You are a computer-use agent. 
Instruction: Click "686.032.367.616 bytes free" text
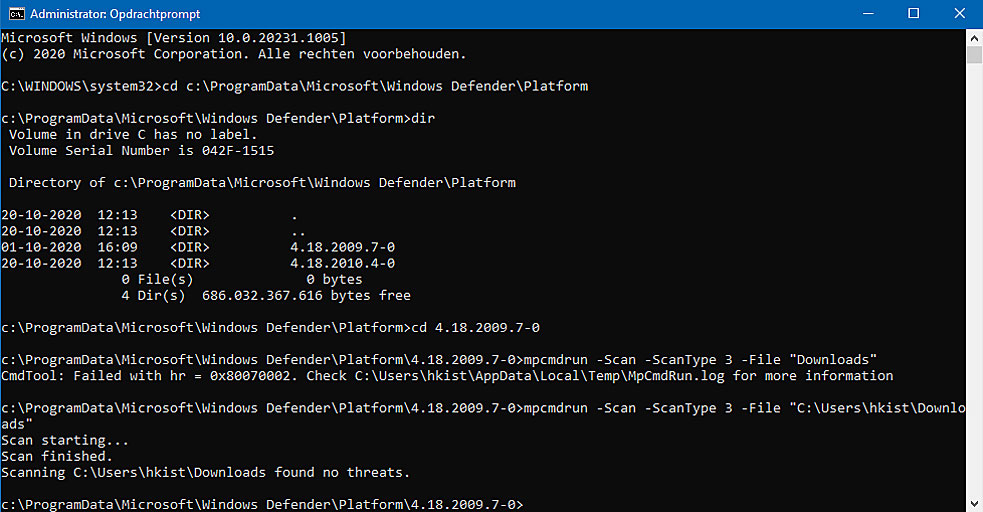tap(306, 295)
